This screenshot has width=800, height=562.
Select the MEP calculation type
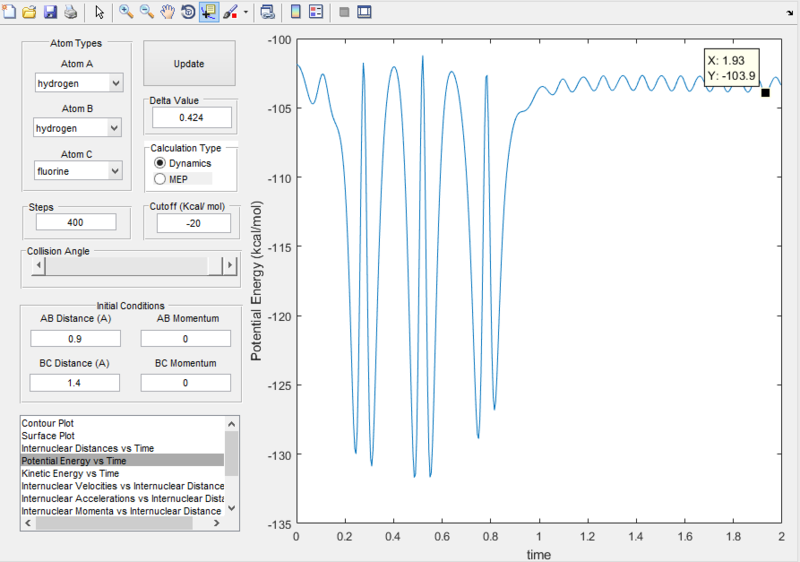pyautogui.click(x=159, y=178)
